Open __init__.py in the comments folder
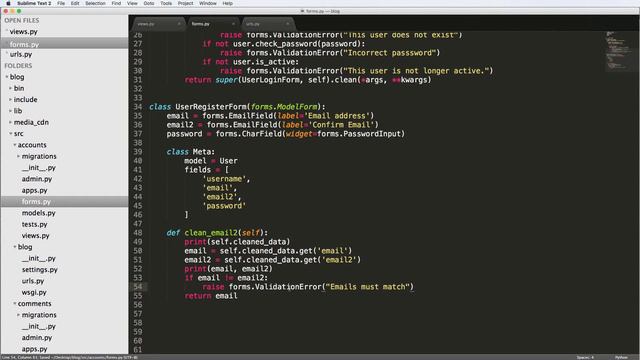 tap(38, 327)
